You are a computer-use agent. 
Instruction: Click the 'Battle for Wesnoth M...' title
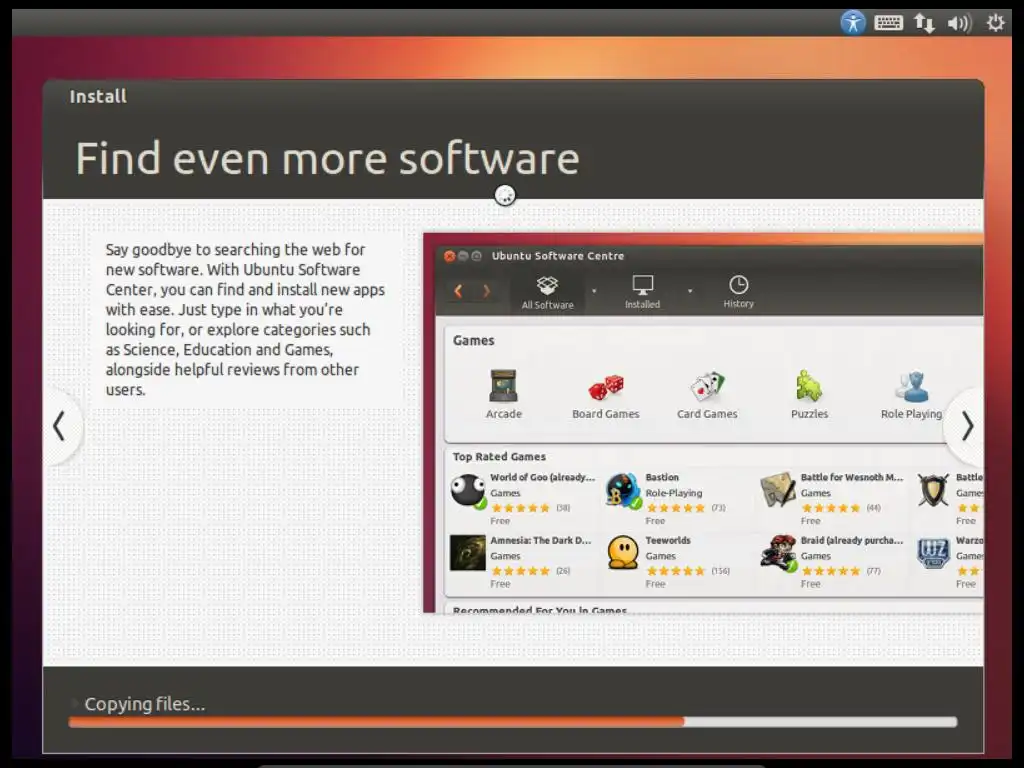coord(852,477)
